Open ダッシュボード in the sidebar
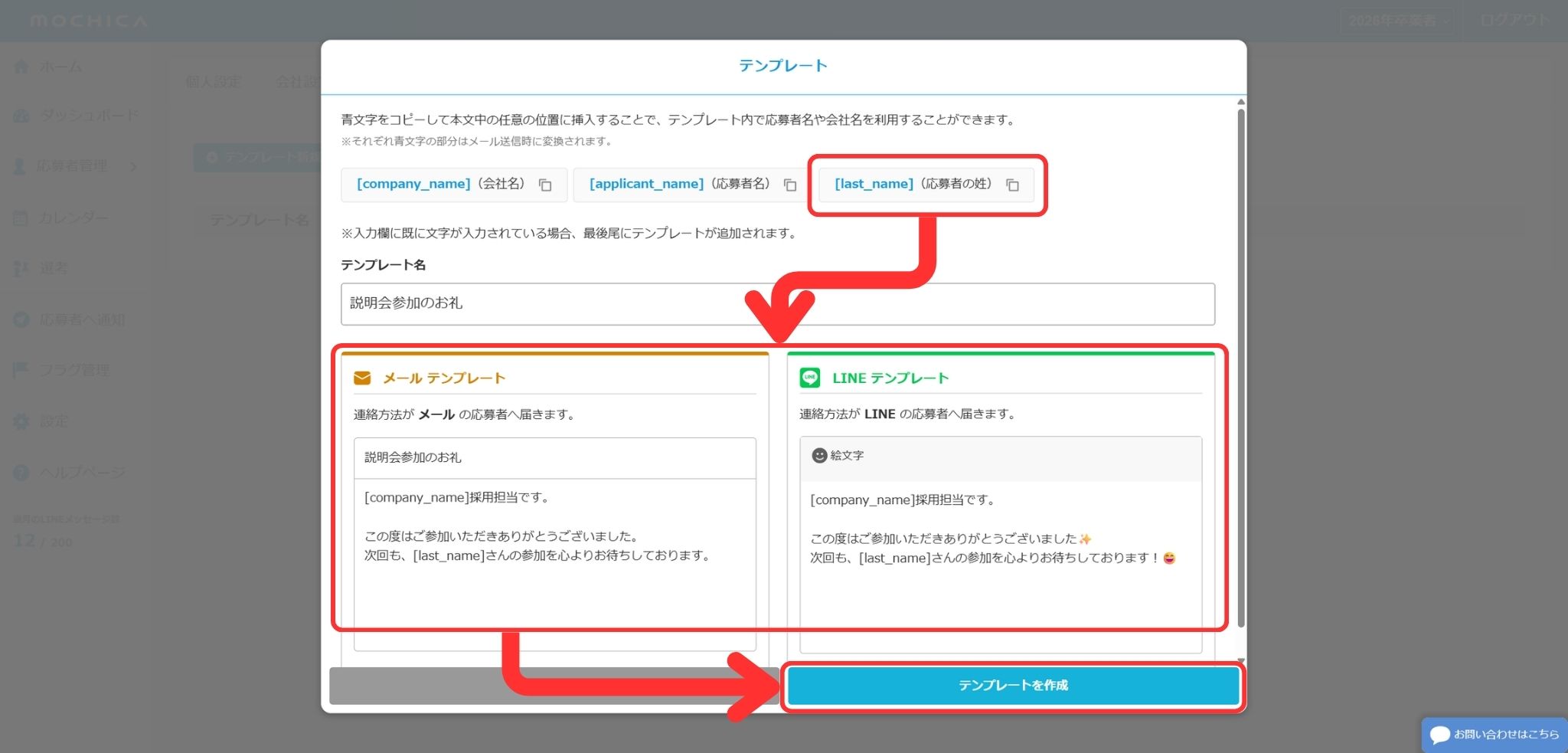The image size is (1568, 753). pyautogui.click(x=88, y=116)
